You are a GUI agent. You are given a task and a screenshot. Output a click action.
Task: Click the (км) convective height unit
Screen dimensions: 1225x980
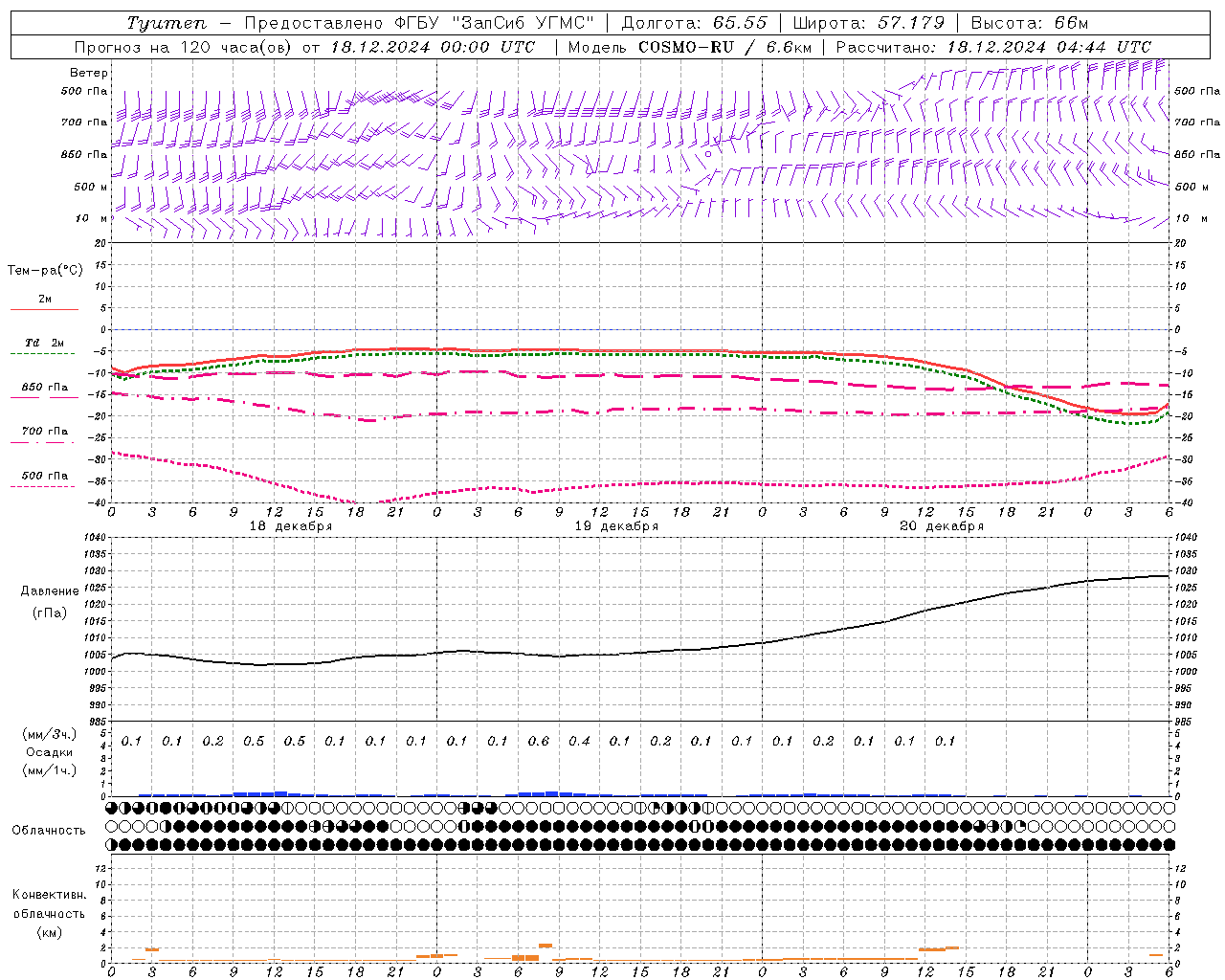pos(49,932)
